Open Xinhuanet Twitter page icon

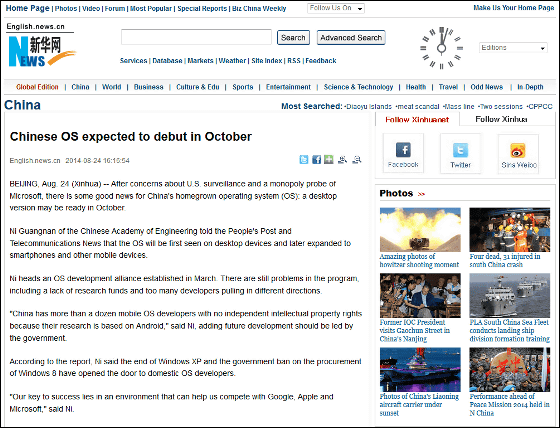tap(460, 150)
